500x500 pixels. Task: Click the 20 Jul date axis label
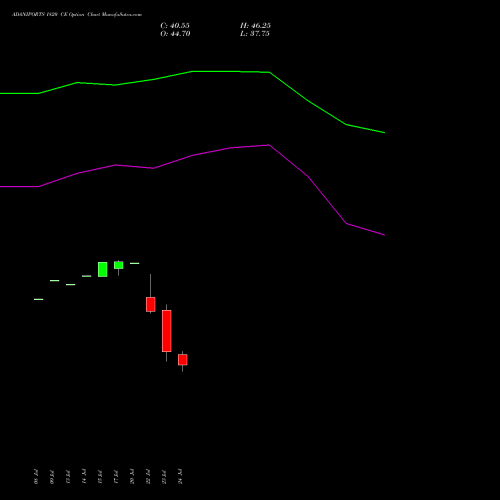click(x=132, y=477)
